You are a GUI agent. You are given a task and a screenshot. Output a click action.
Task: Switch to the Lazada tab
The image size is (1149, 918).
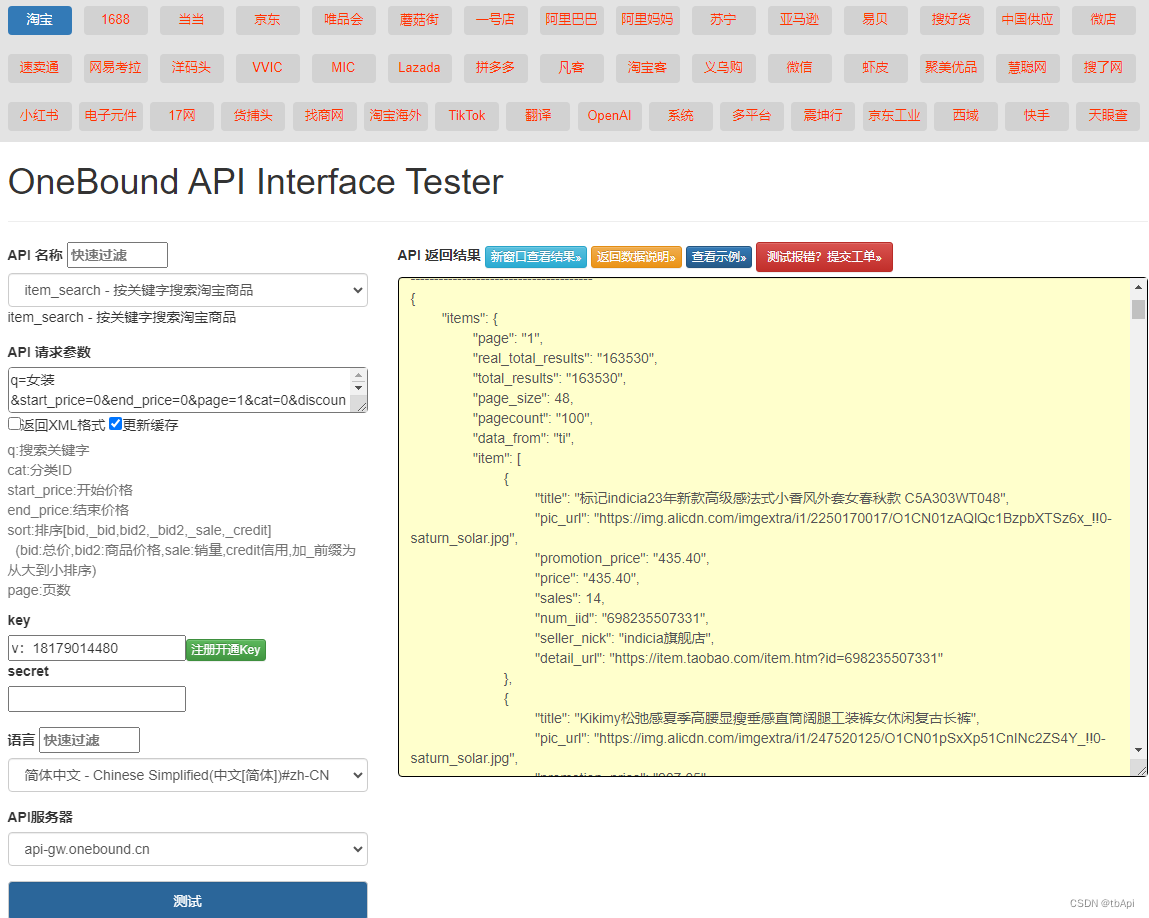[419, 67]
